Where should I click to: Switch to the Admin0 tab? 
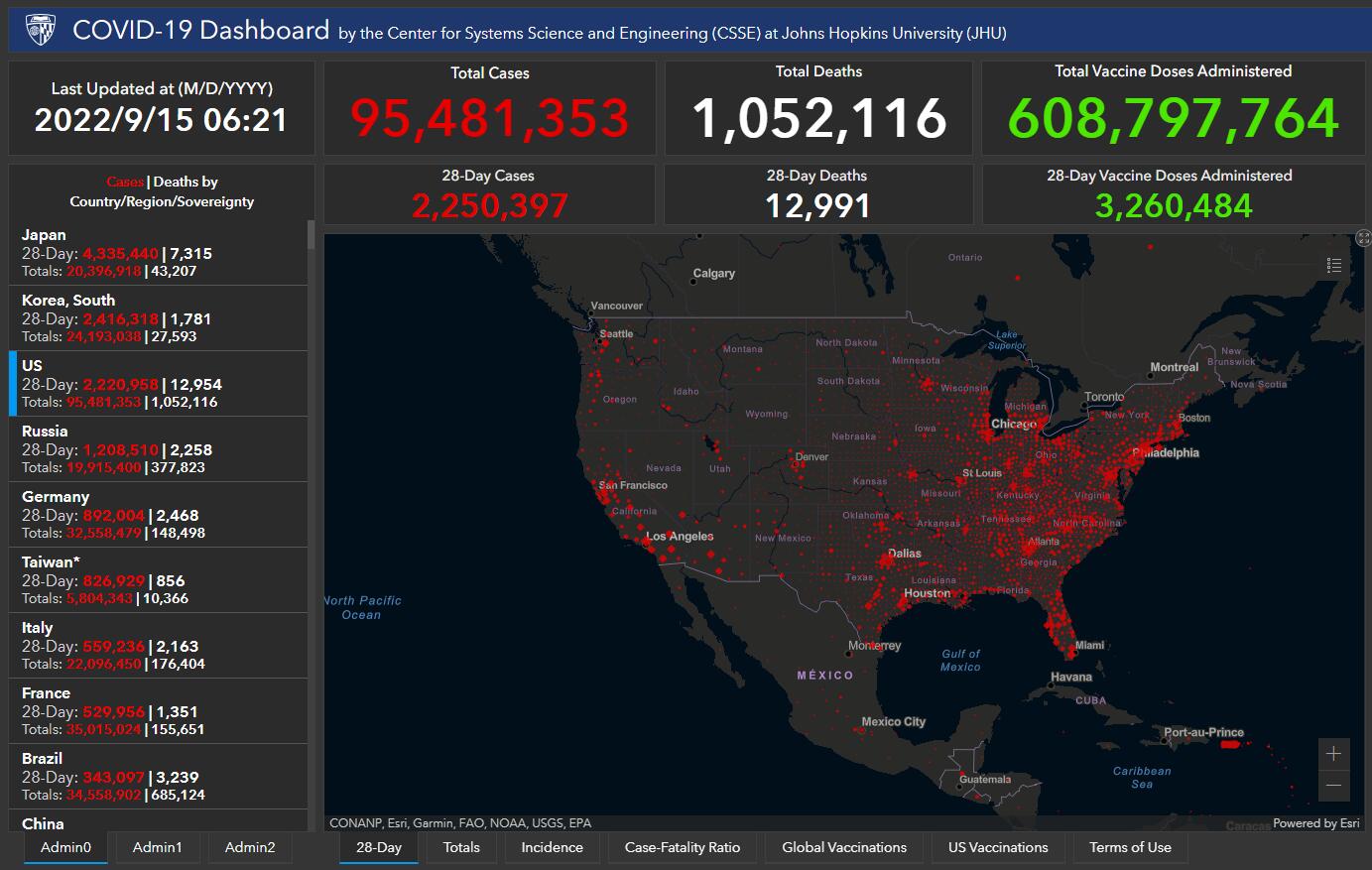tap(65, 847)
